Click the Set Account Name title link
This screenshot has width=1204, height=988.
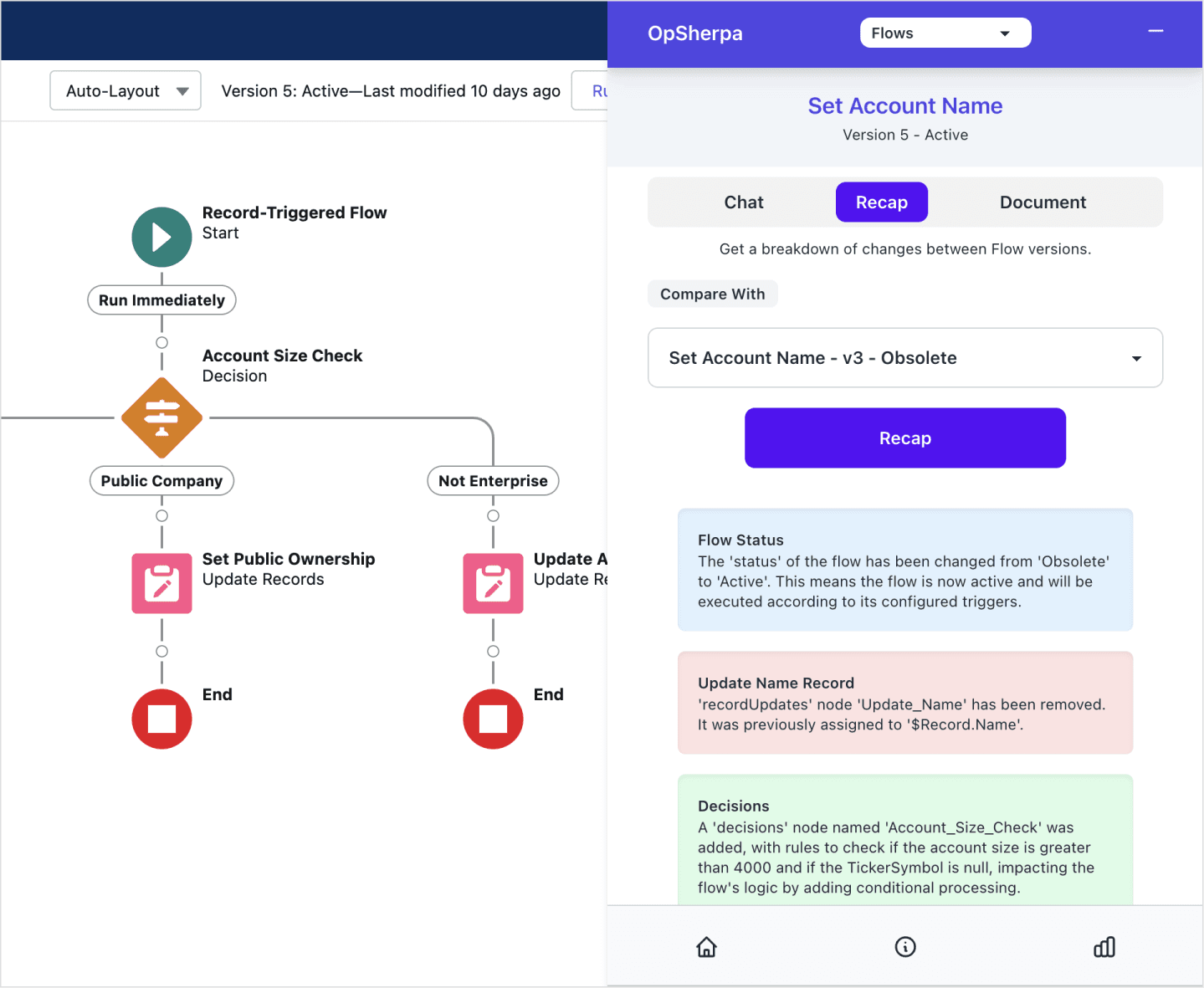pyautogui.click(x=905, y=106)
